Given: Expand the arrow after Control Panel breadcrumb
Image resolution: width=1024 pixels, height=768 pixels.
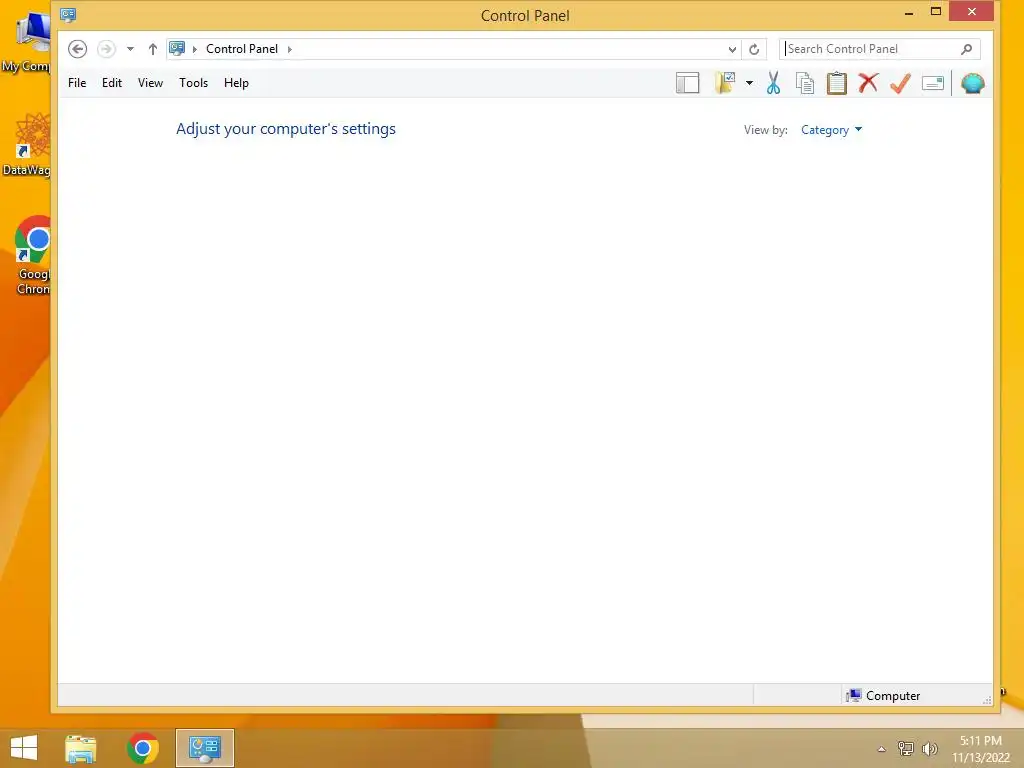Looking at the screenshot, I should coord(290,50).
